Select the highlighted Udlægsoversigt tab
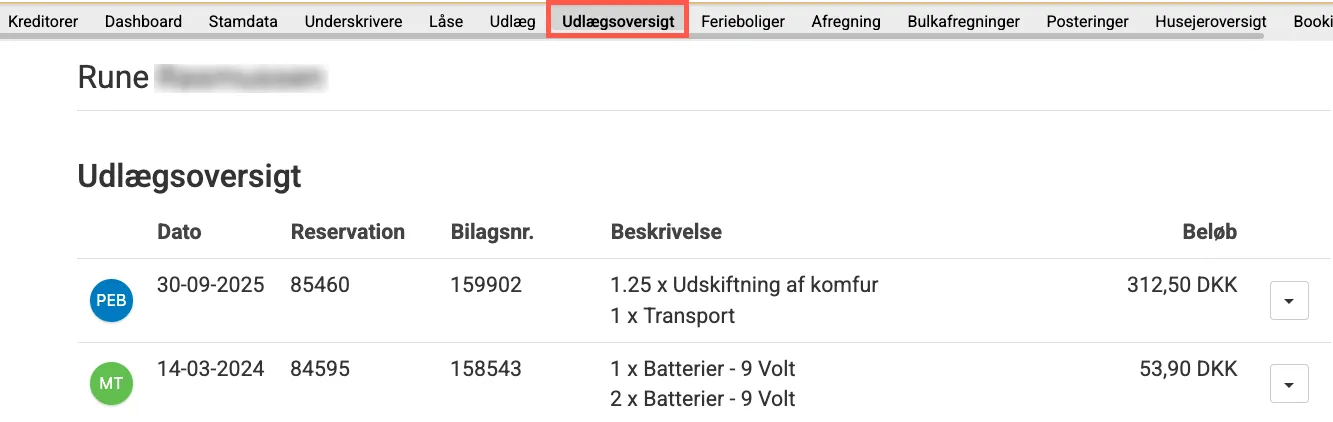The width and height of the screenshot is (1333, 422). click(x=618, y=21)
